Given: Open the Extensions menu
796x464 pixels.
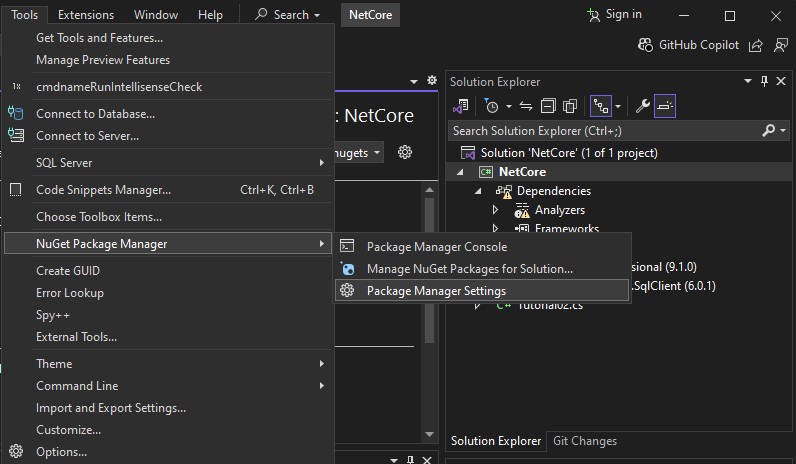Looking at the screenshot, I should 86,15.
